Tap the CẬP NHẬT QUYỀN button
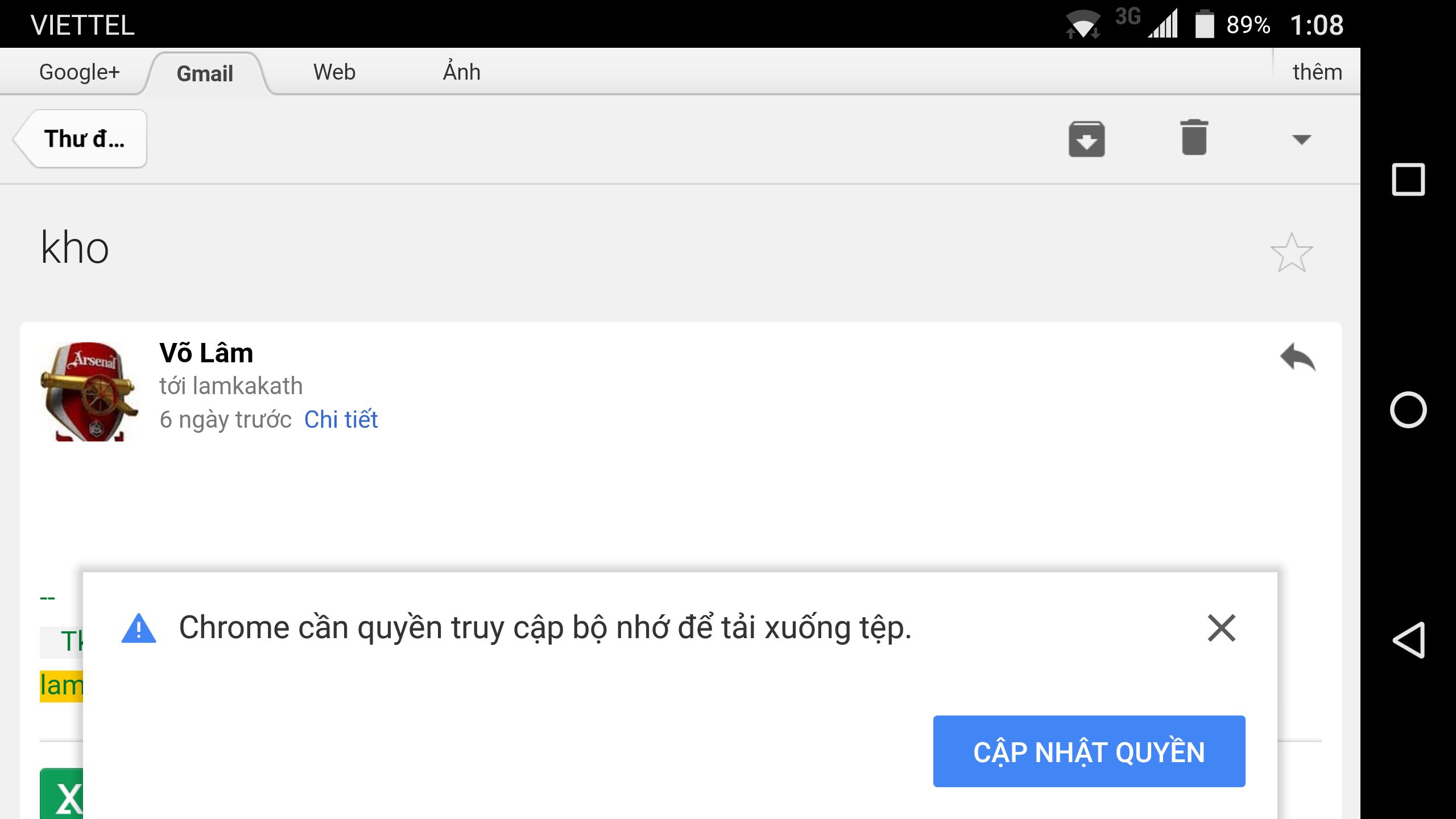The image size is (1456, 819). [1089, 751]
